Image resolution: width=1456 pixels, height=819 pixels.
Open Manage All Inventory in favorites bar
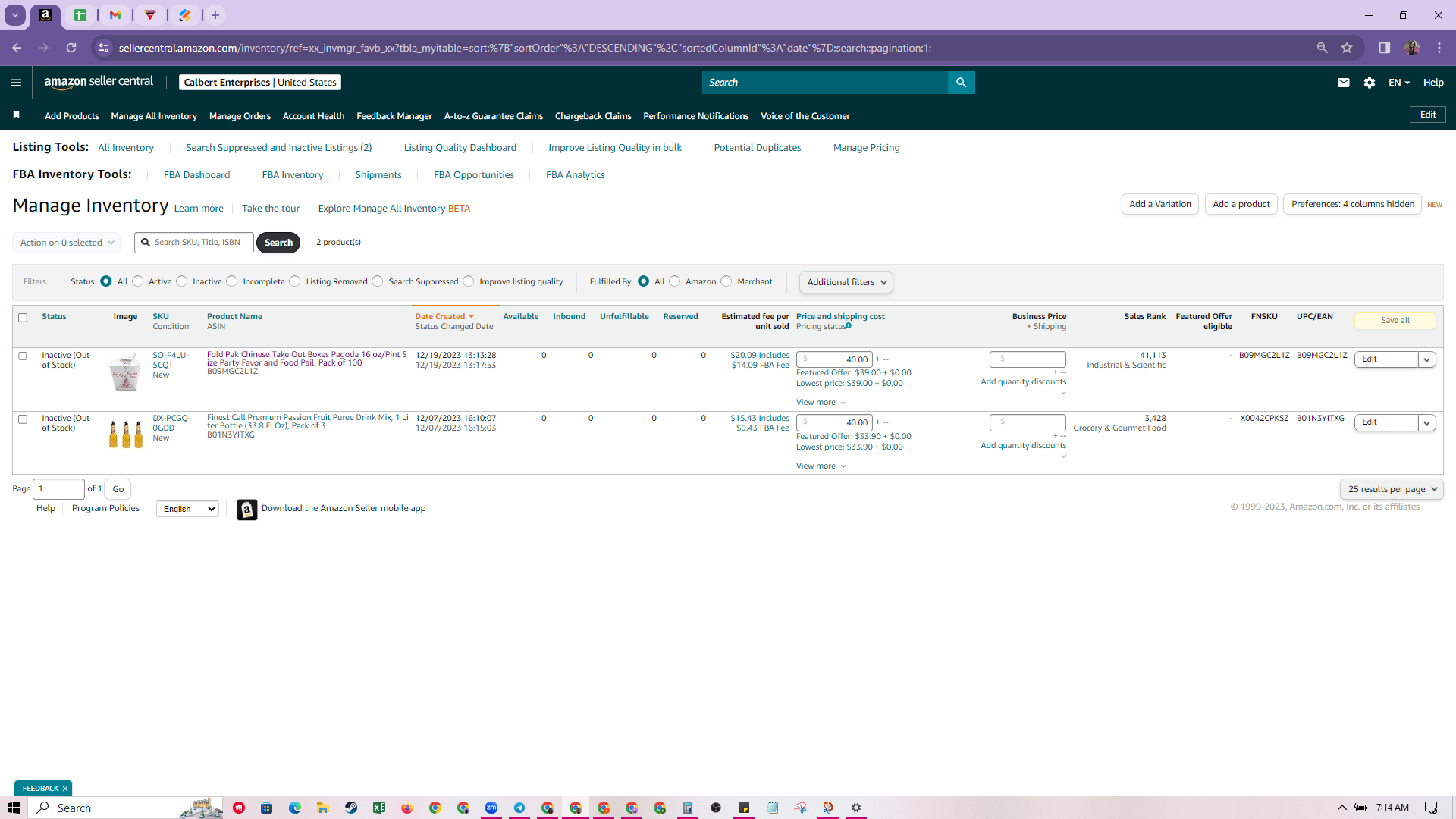(x=154, y=116)
